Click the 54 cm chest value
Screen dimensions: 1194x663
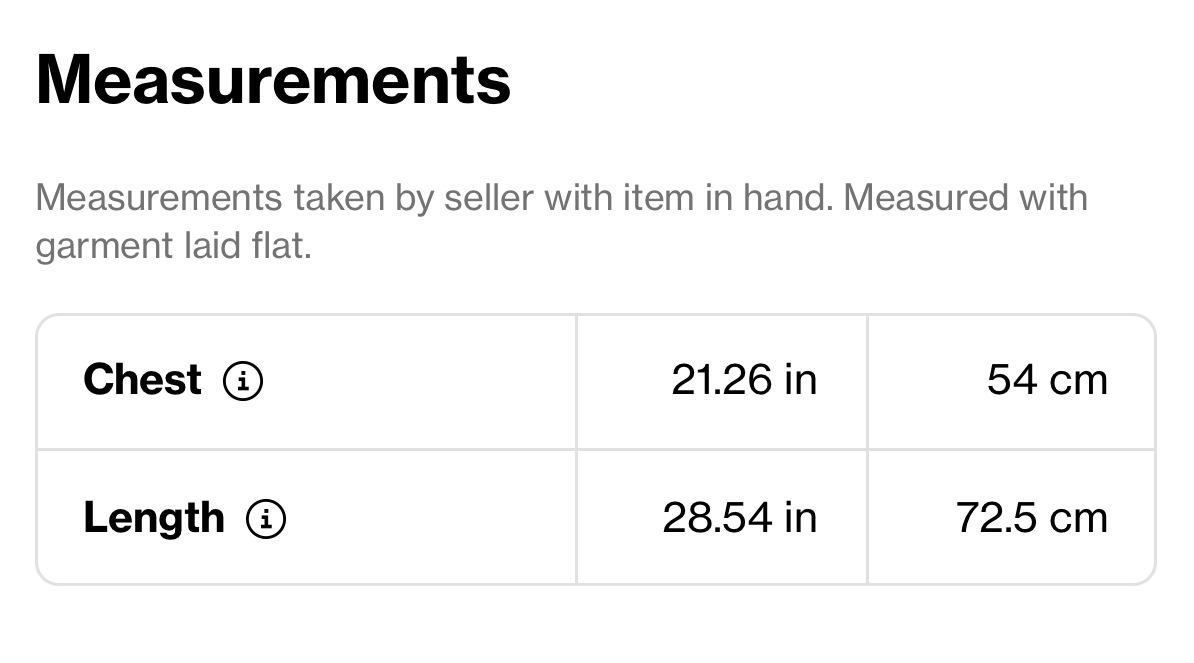pyautogui.click(x=1047, y=379)
